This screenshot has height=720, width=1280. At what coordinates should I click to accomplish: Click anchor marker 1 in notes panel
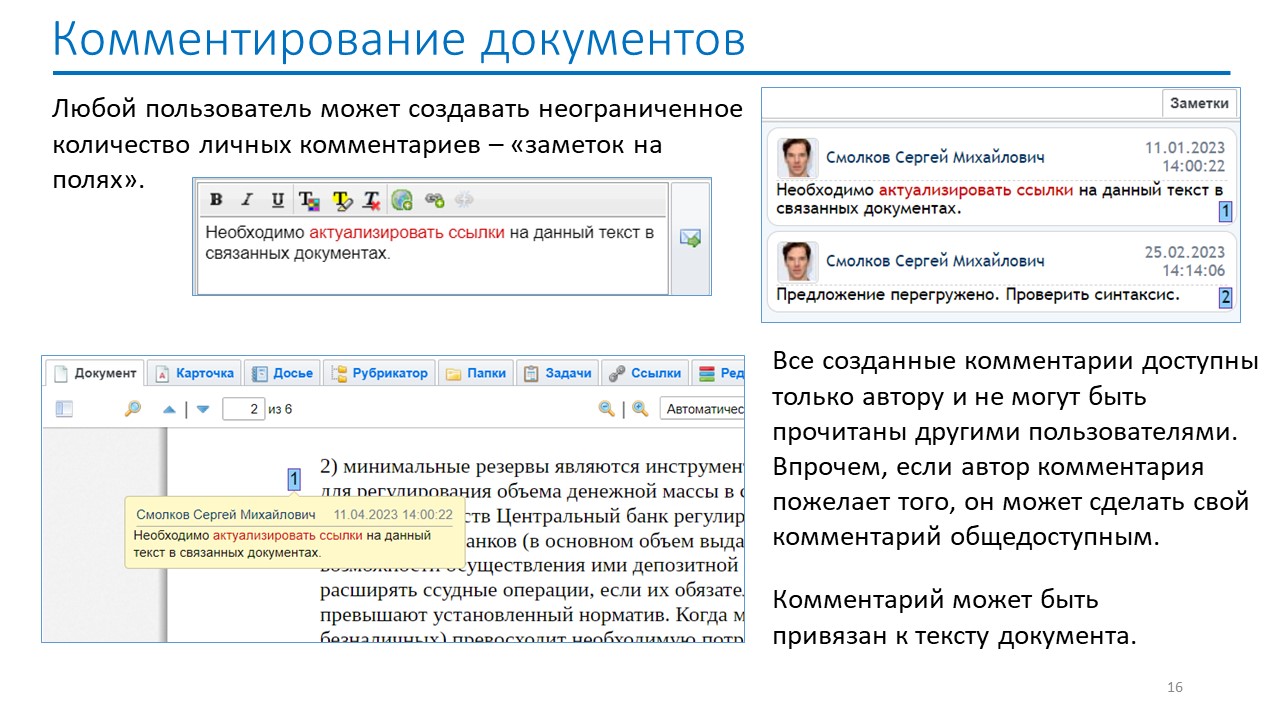(x=1225, y=211)
